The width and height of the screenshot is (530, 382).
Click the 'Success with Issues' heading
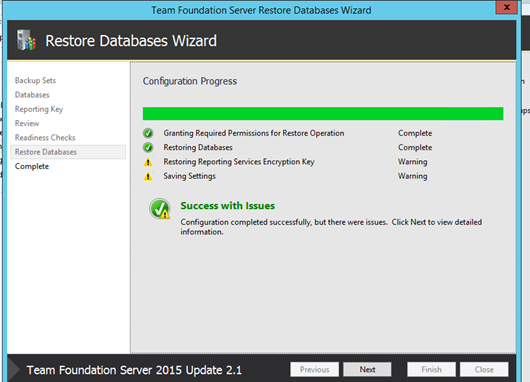coord(227,206)
